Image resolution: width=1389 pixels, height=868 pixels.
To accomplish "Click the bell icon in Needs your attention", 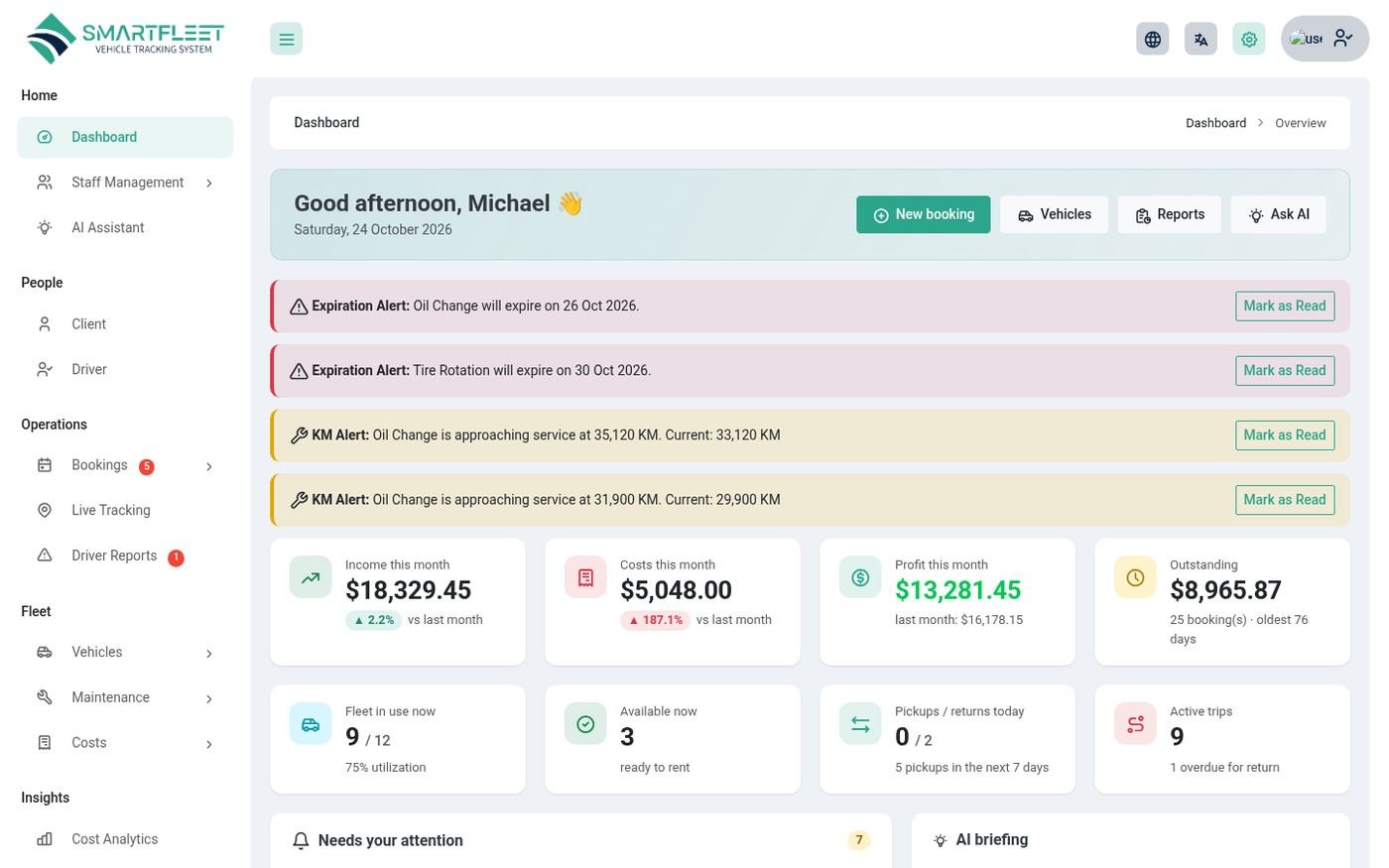I will coord(301,841).
